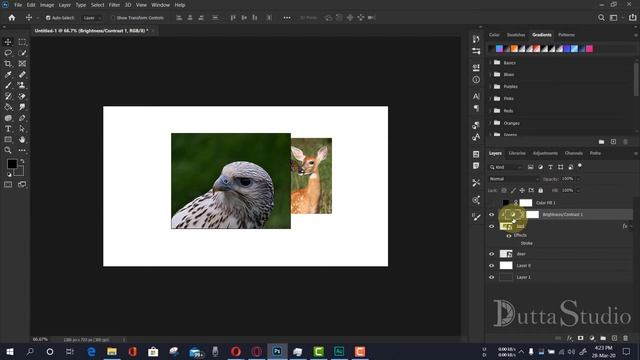Select the Horizontal Type tool
Viewport: 640px width, 360px height.
(x=8, y=129)
